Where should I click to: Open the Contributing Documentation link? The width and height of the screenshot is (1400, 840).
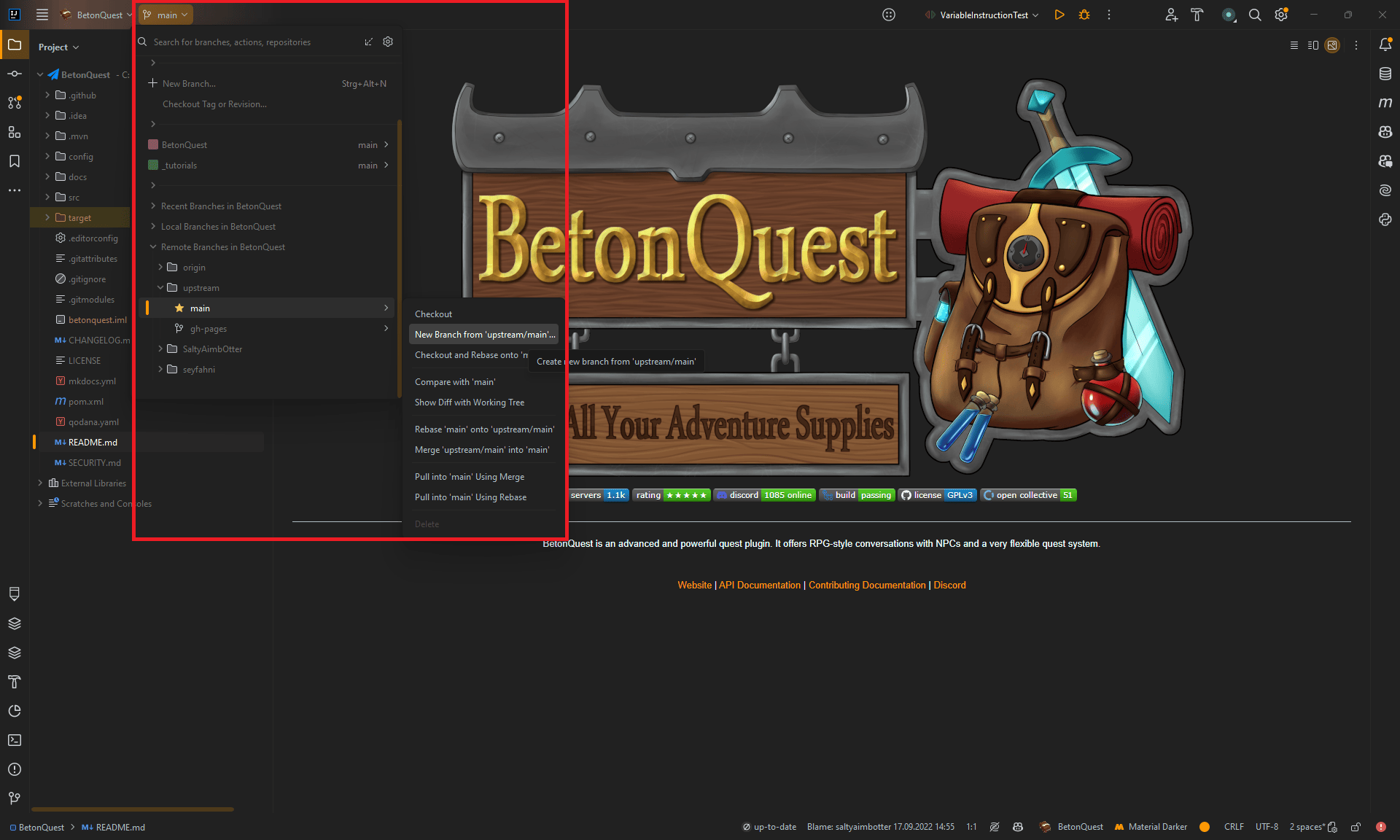click(x=867, y=586)
